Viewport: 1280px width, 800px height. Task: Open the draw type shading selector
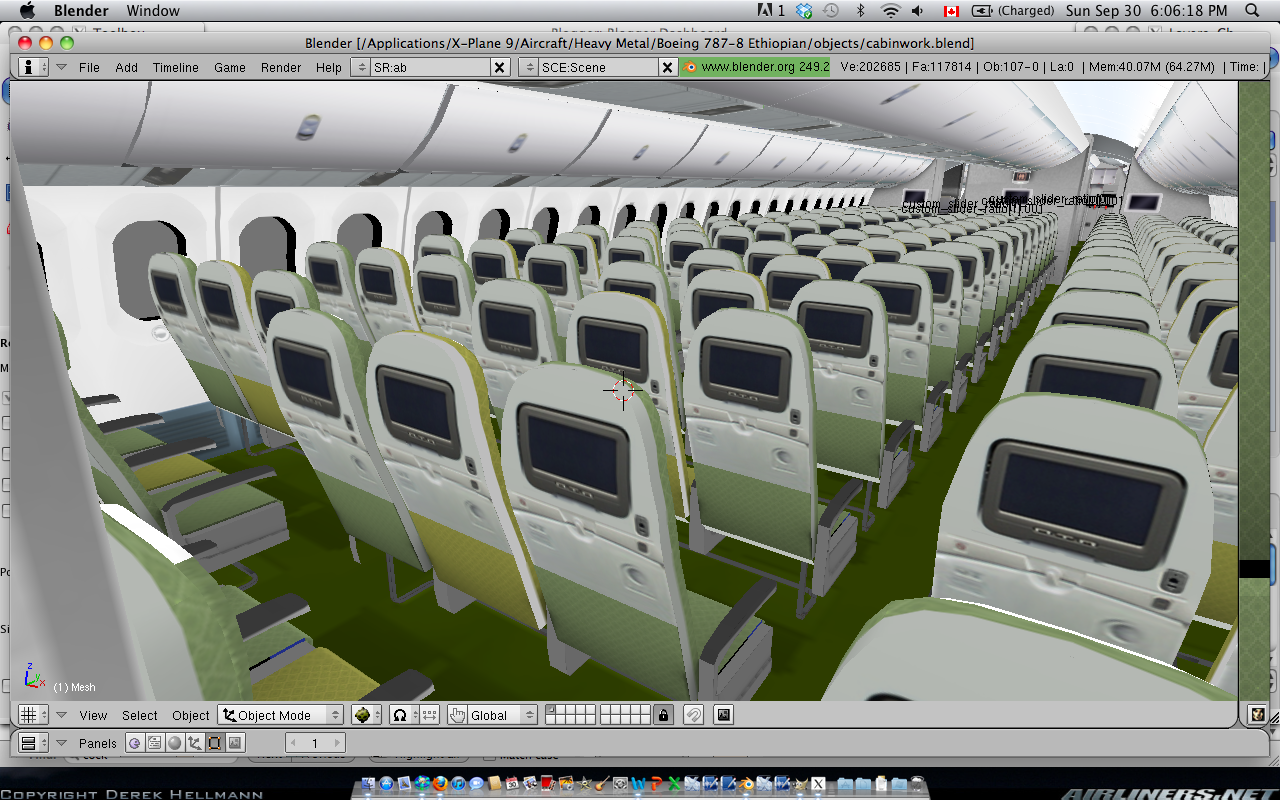tap(366, 715)
